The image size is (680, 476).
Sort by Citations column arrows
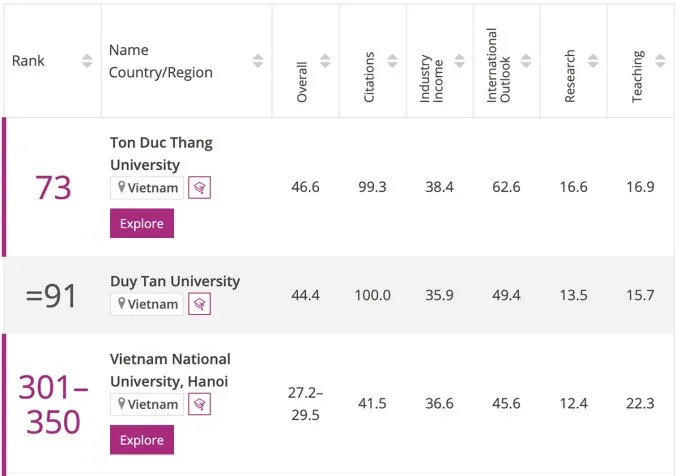(393, 61)
